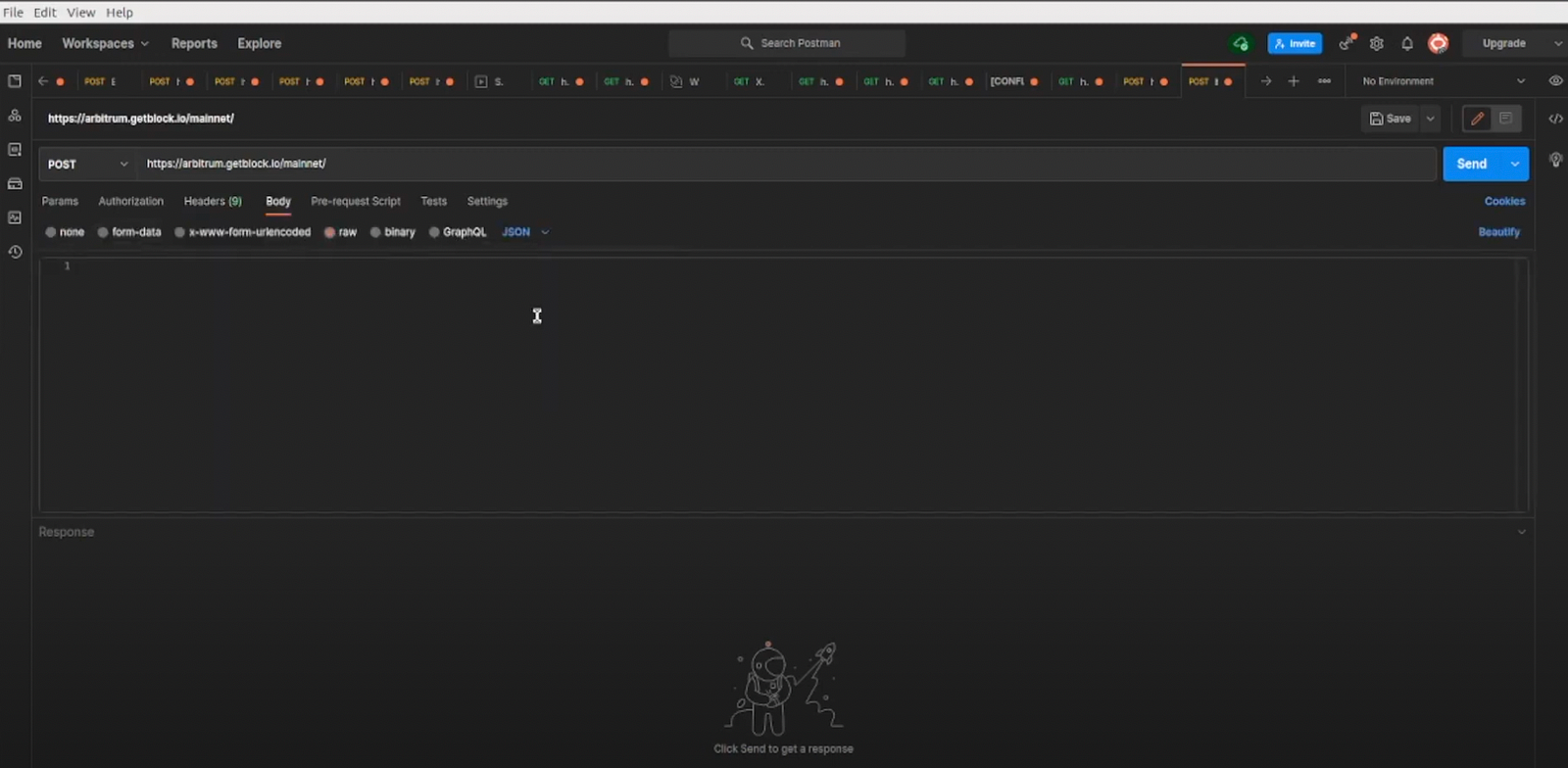This screenshot has width=1568, height=768.
Task: Click the request URL input field
Action: coord(786,164)
